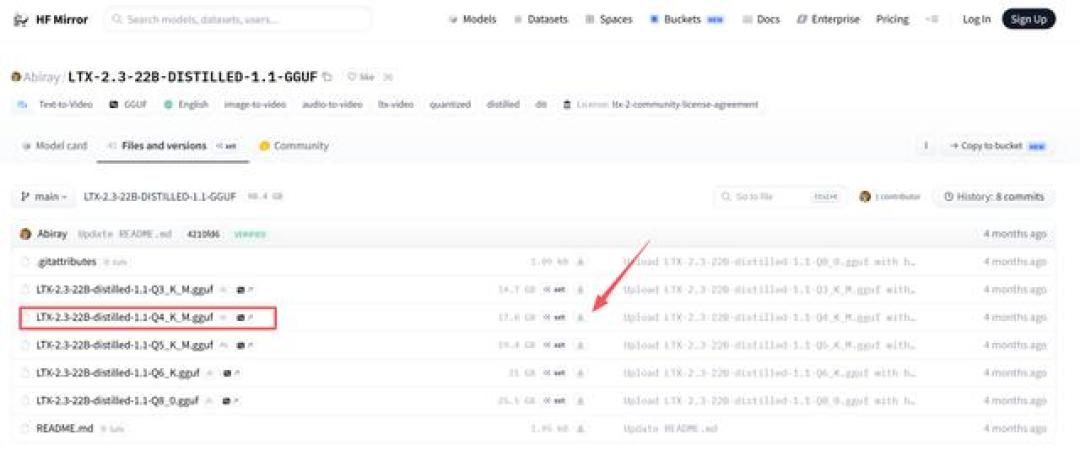Viewport: 1080px width, 451px height.
Task: Focus the search models, datasets, users field
Action: [x=238, y=19]
